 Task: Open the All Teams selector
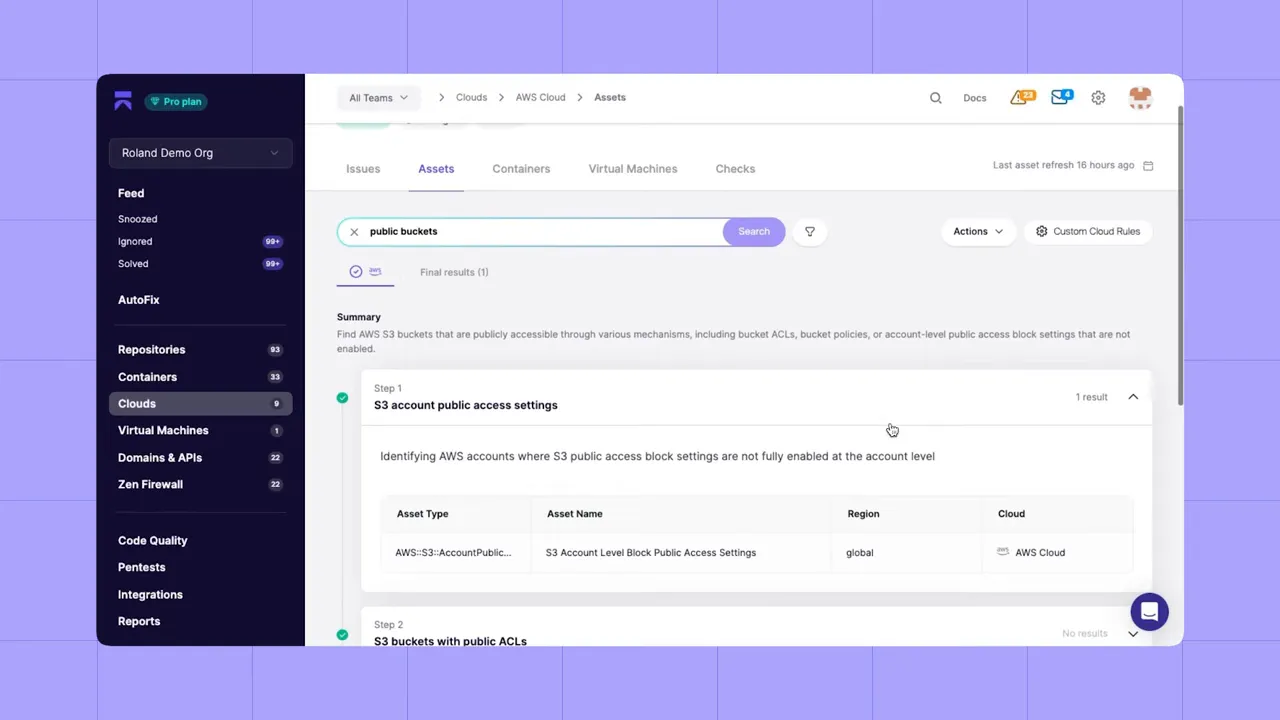pos(378,97)
